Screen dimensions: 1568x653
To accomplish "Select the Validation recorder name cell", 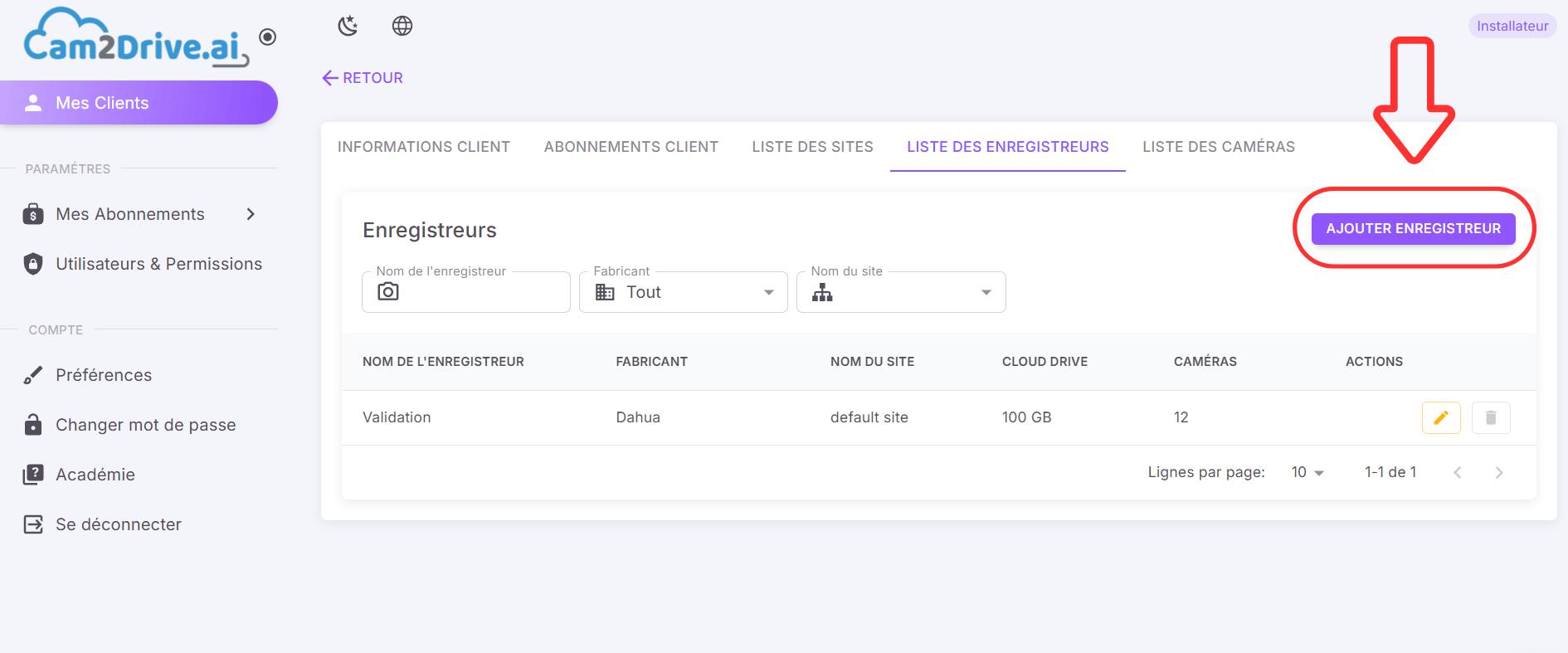I will coord(397,417).
